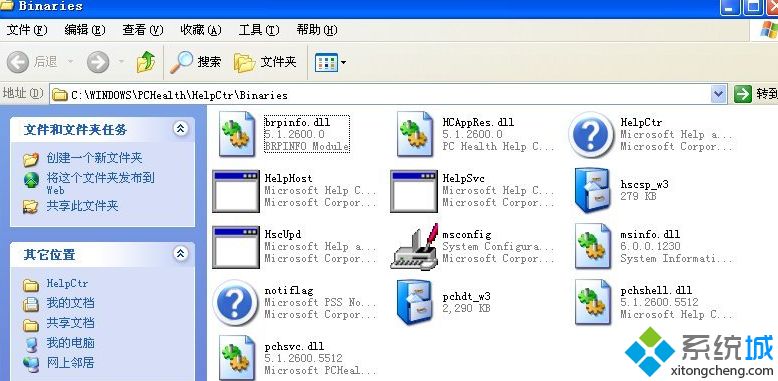Click the hscsp_w3 file name text
The image size is (778, 381).
click(645, 184)
